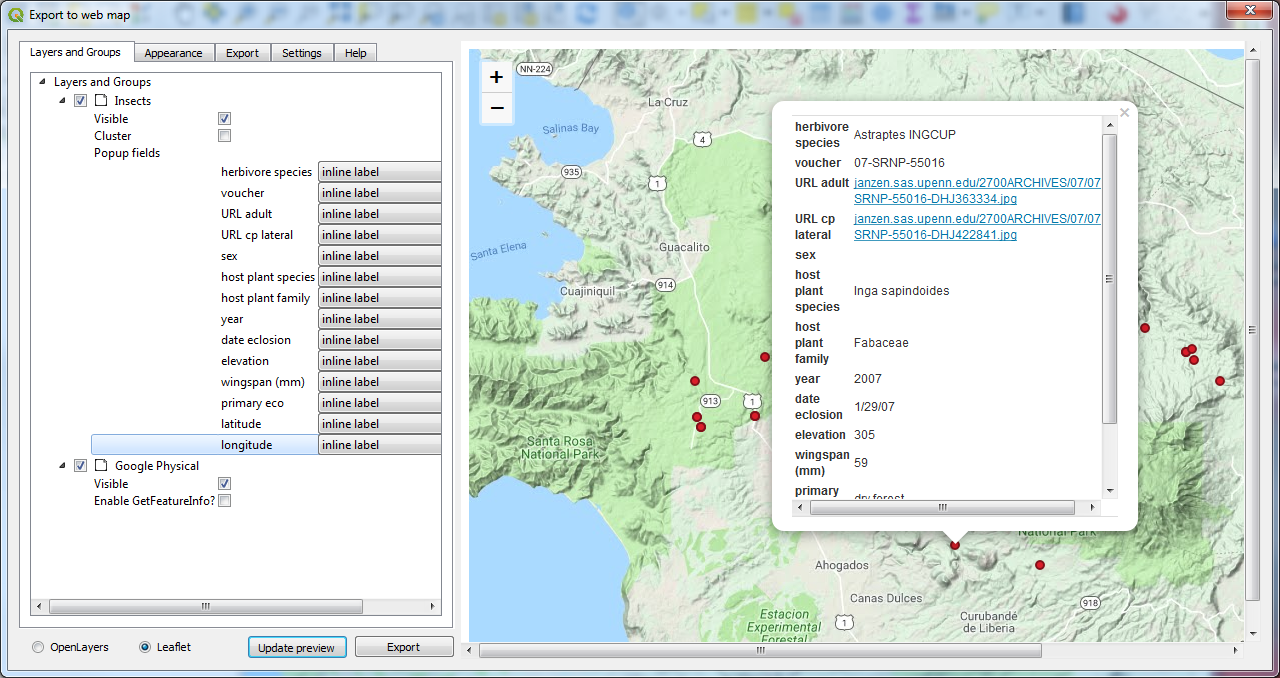Open the longitude label dropdown
This screenshot has height=678, width=1280.
[379, 445]
